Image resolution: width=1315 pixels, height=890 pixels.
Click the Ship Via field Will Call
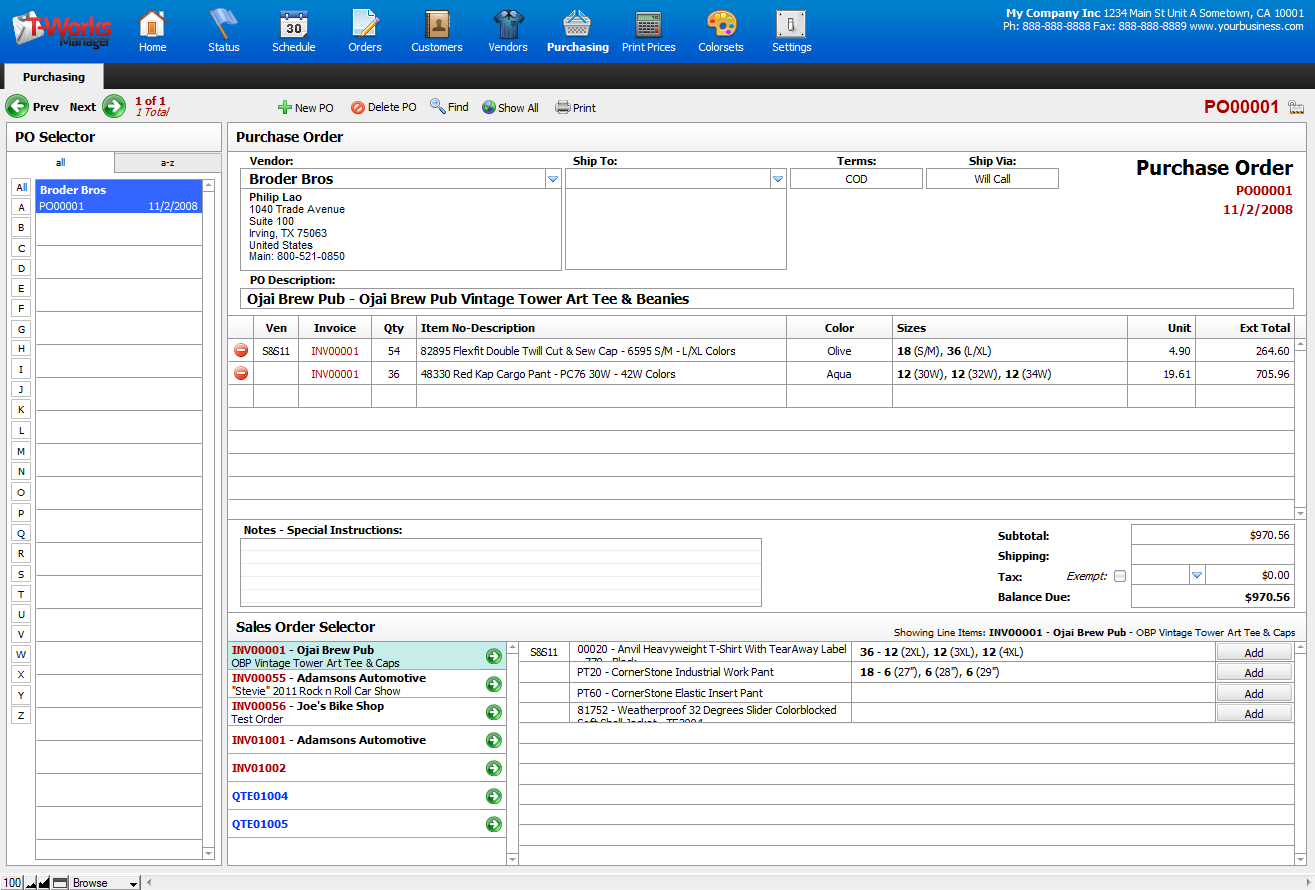pyautogui.click(x=992, y=179)
